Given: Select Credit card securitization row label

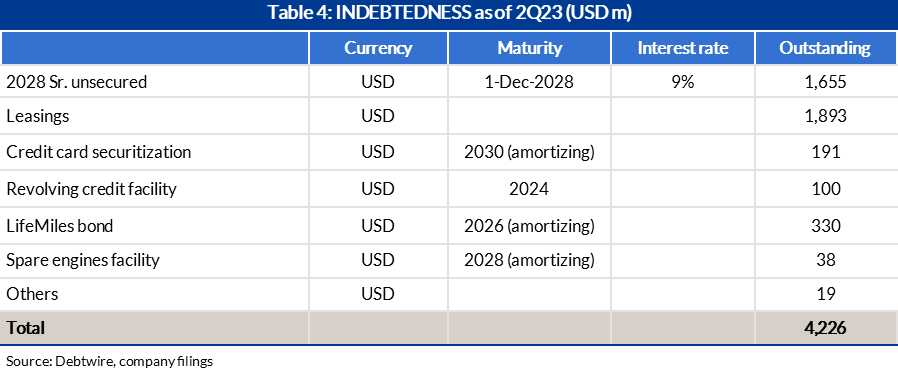Looking at the screenshot, I should [99, 152].
